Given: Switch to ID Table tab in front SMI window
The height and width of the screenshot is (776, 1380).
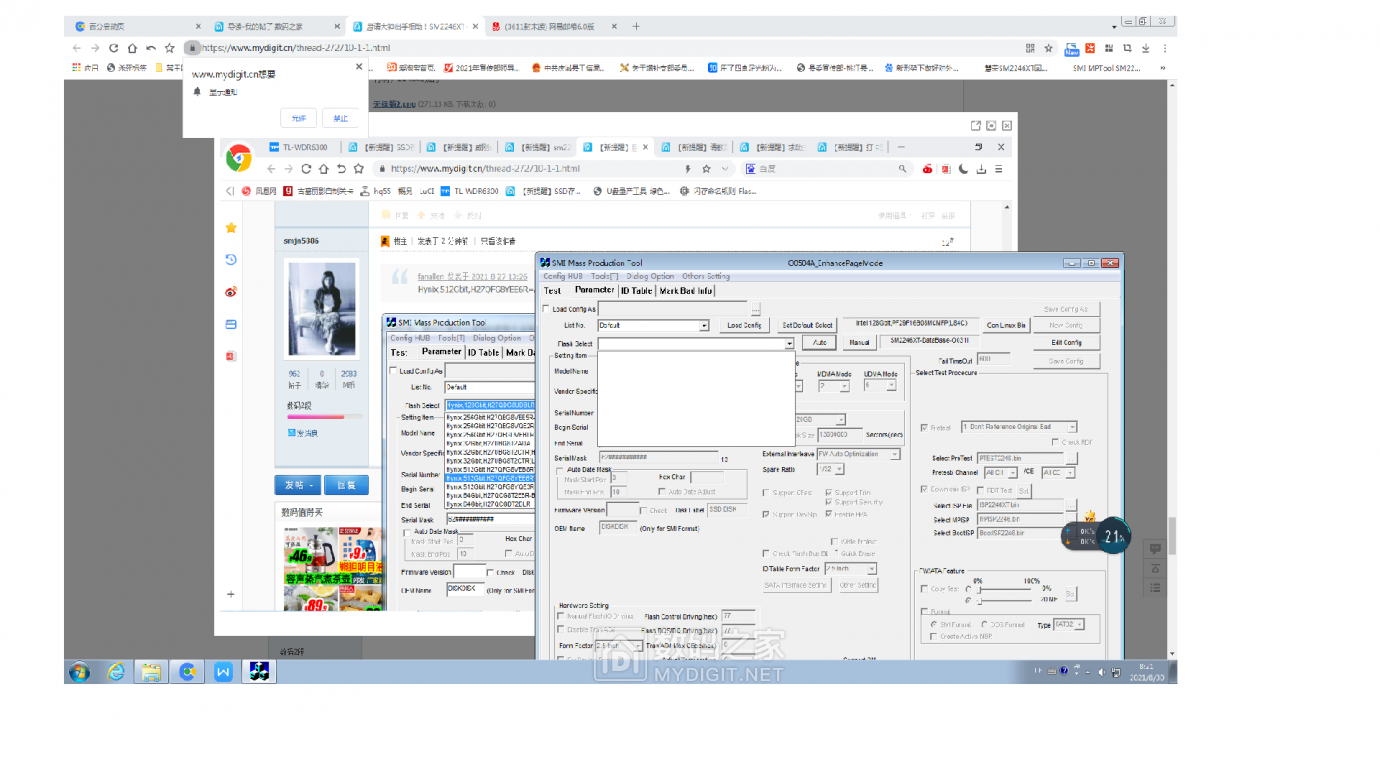Looking at the screenshot, I should (x=636, y=291).
